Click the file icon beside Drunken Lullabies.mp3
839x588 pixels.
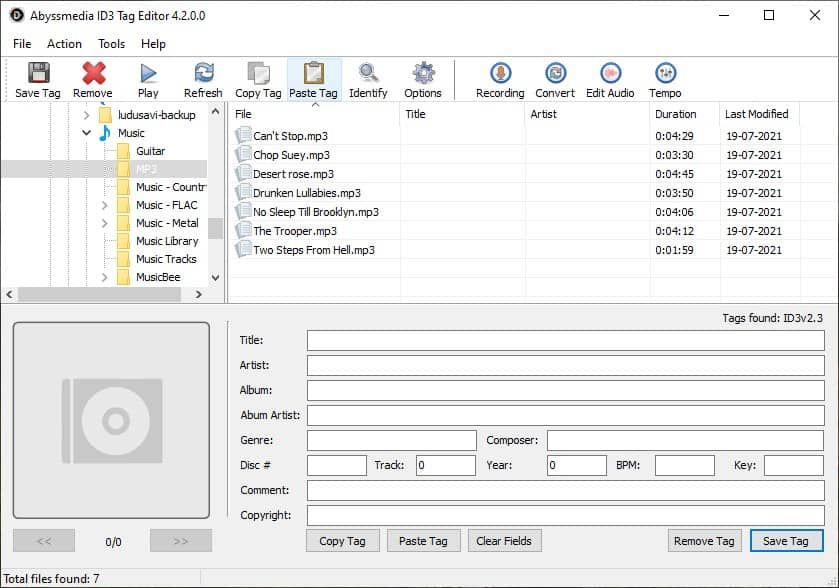click(x=243, y=192)
